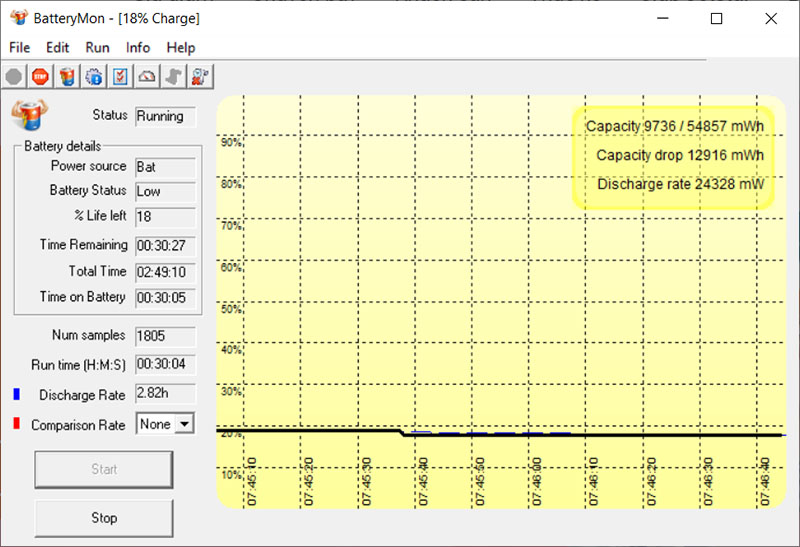The height and width of the screenshot is (547, 800).
Task: Click the greyed-out toolbar icon after the gauge
Action: (x=173, y=77)
